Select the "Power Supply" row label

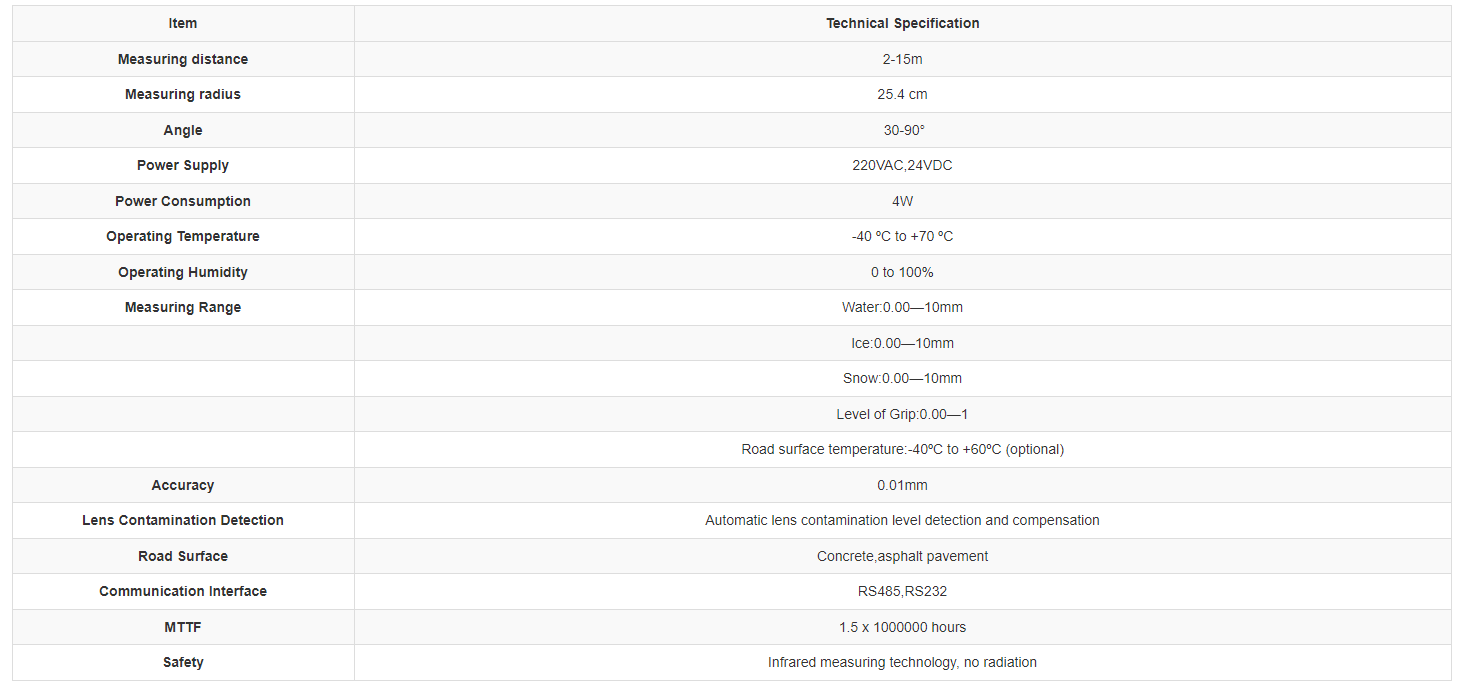click(183, 165)
